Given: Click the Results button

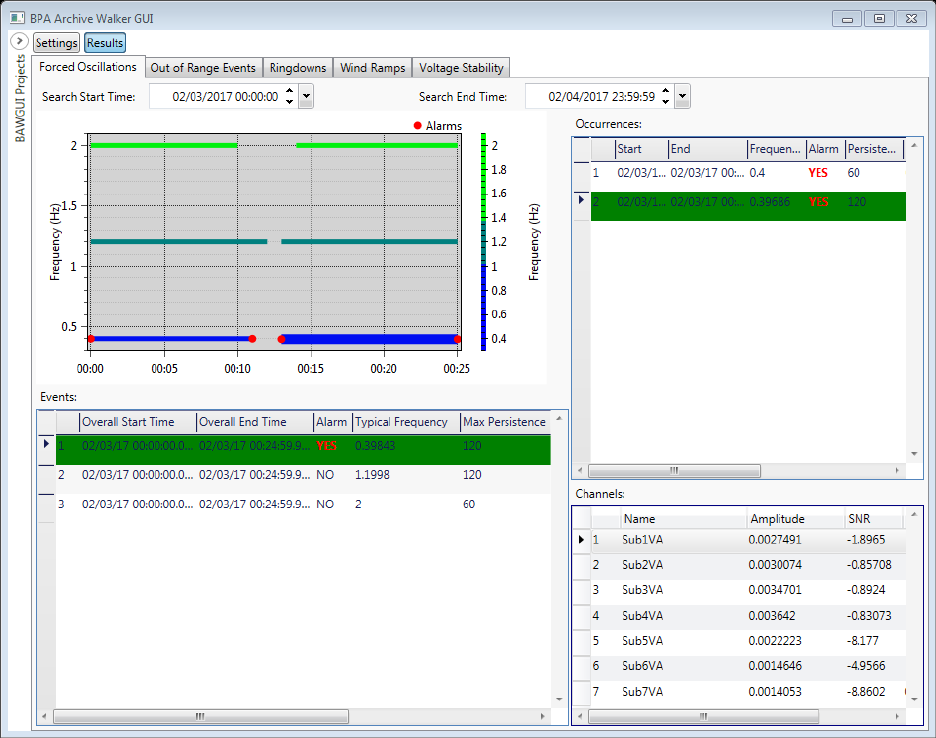Looking at the screenshot, I should 105,43.
